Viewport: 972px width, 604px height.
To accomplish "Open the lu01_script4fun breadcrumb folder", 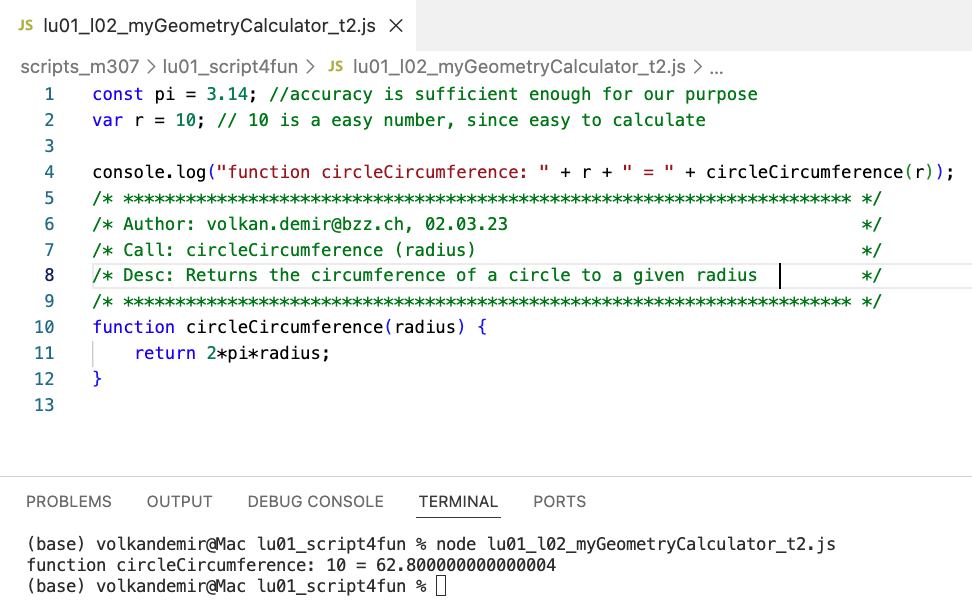I will 230,67.
